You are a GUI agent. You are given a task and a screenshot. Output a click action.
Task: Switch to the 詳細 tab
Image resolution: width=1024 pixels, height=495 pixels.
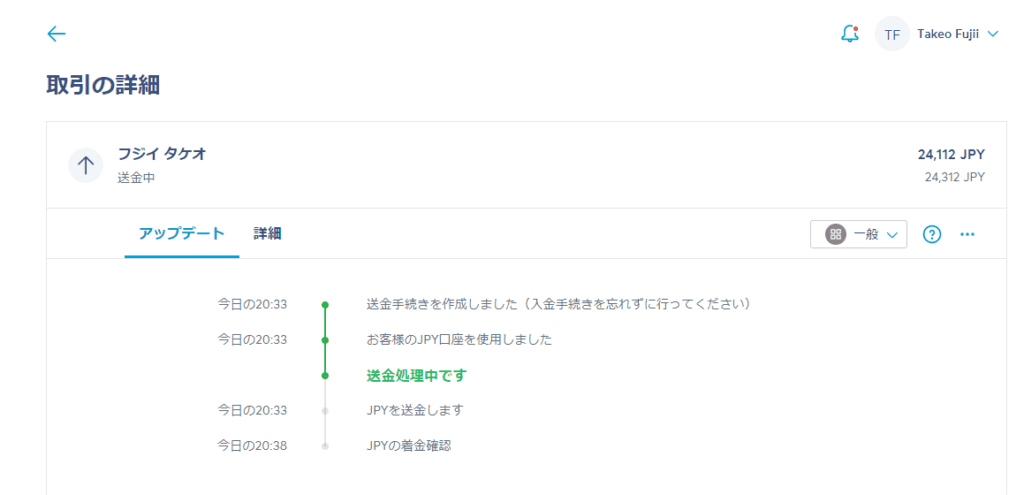tap(268, 234)
